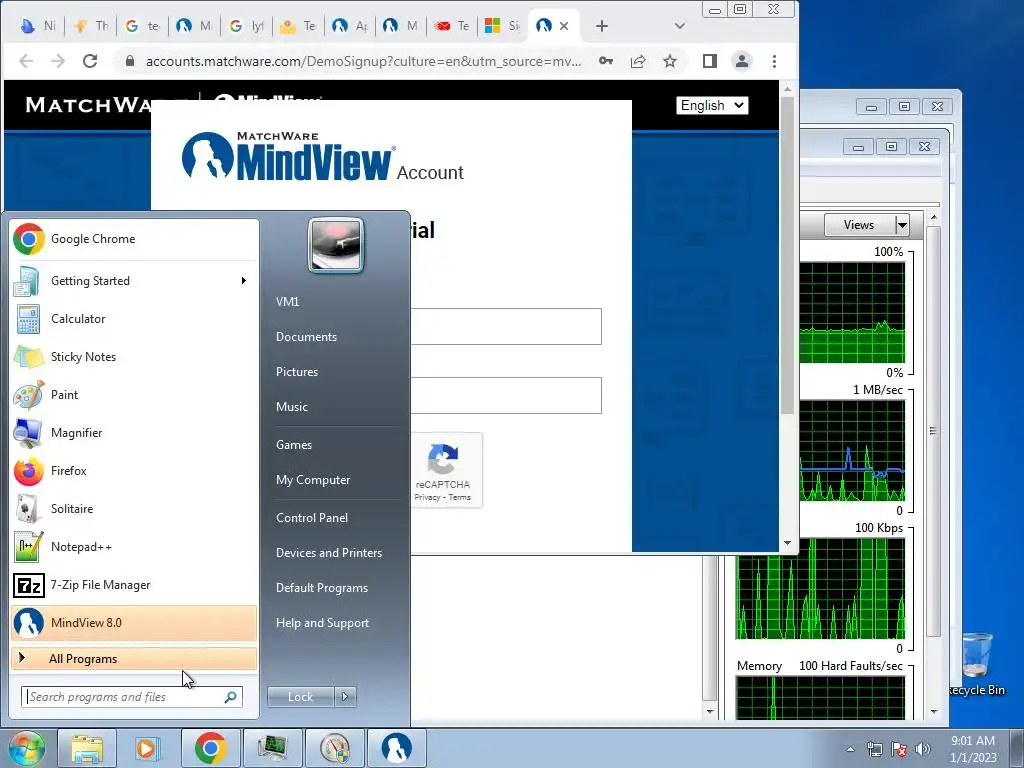Expand Getting Started submenu arrow
1024x768 pixels.
(244, 281)
